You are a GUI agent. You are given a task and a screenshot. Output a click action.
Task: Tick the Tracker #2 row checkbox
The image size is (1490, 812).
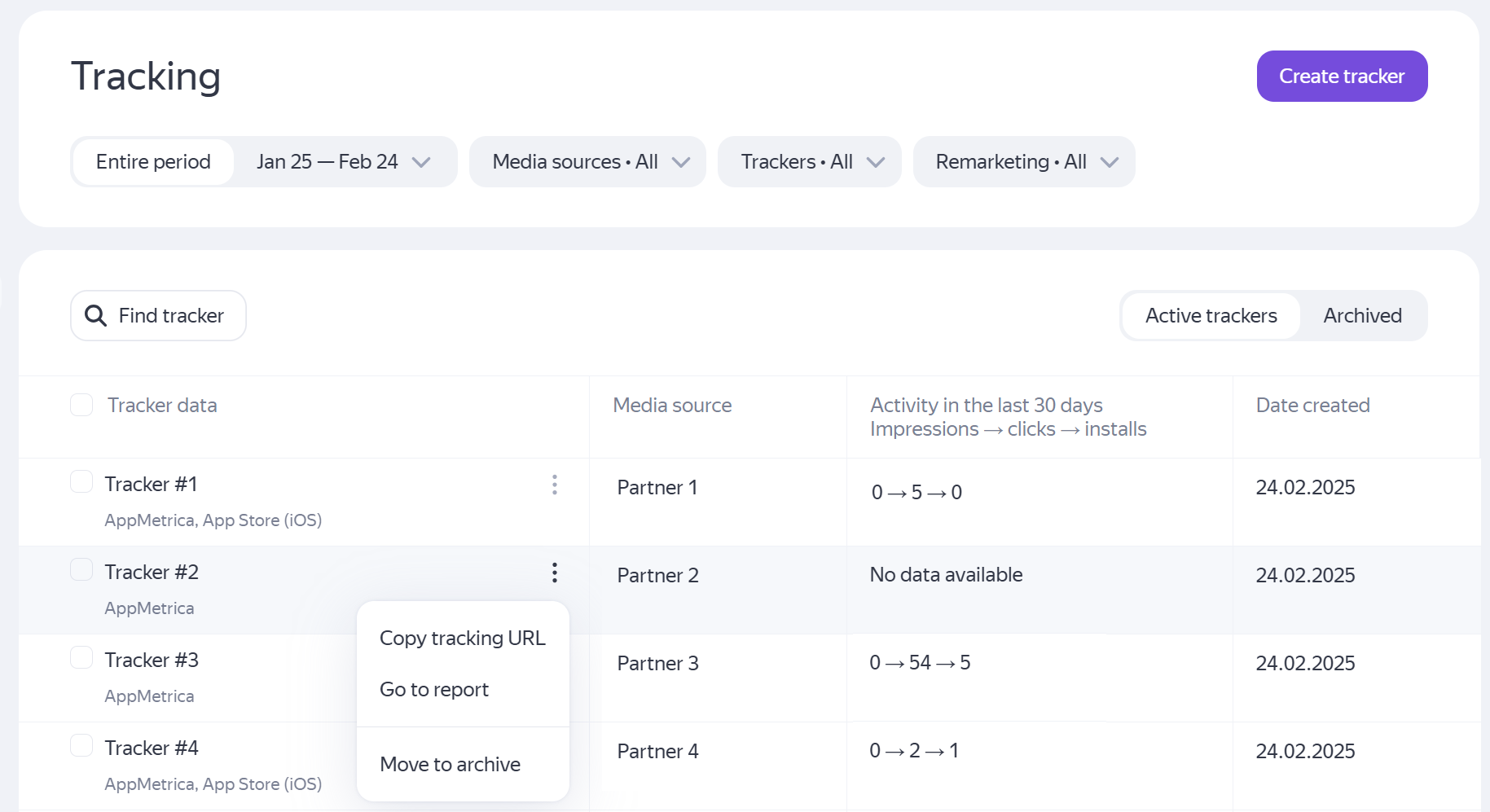(81, 570)
